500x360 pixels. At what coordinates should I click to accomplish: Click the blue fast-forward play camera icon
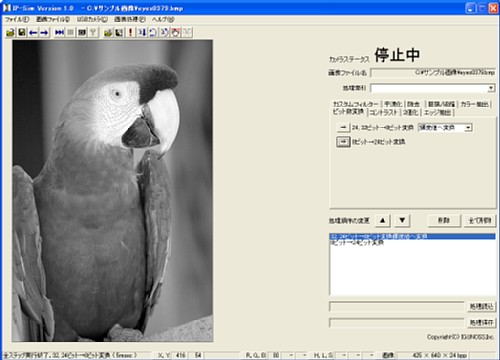click(60, 32)
